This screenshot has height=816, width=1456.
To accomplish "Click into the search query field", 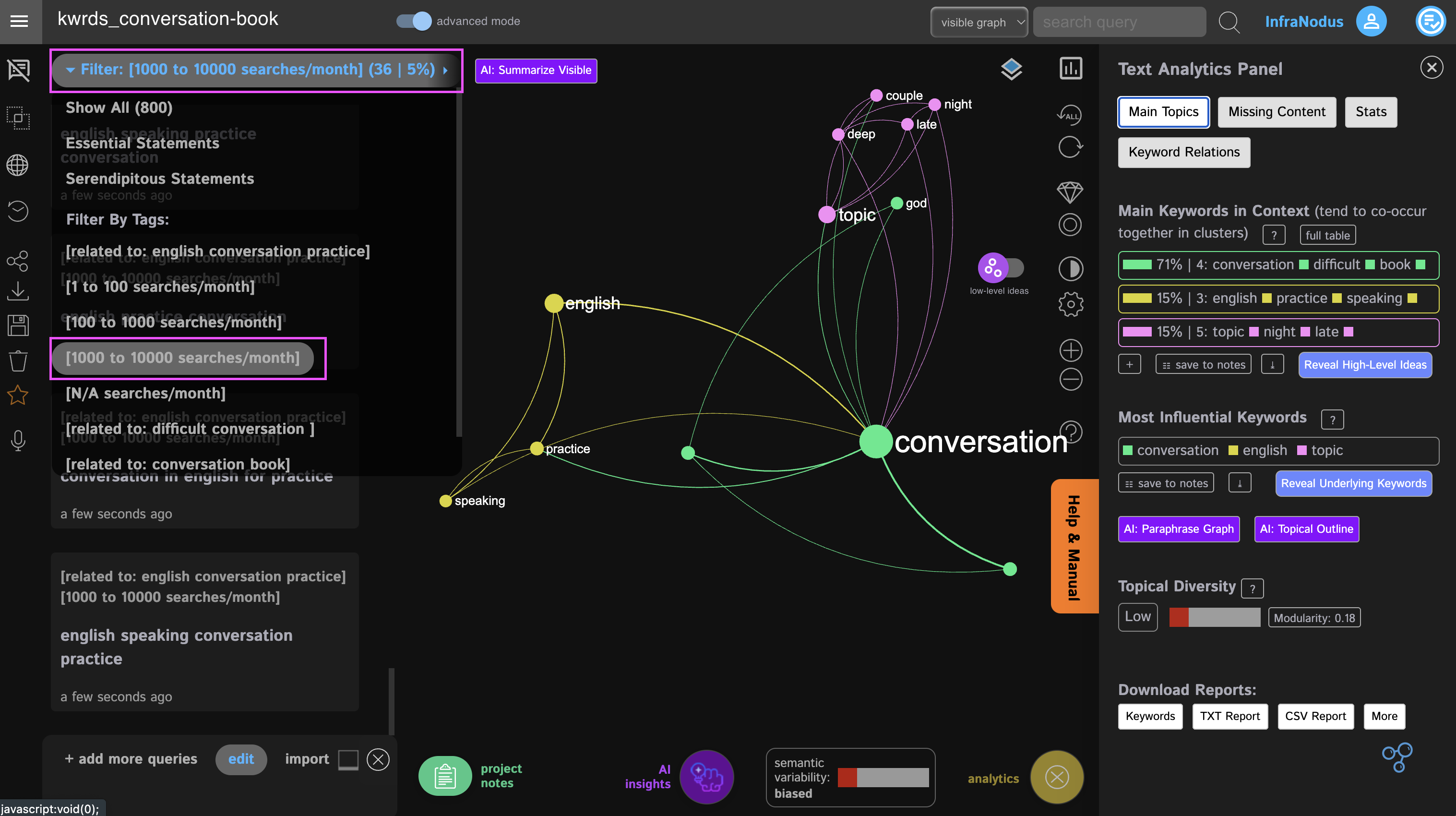I will (x=1119, y=22).
